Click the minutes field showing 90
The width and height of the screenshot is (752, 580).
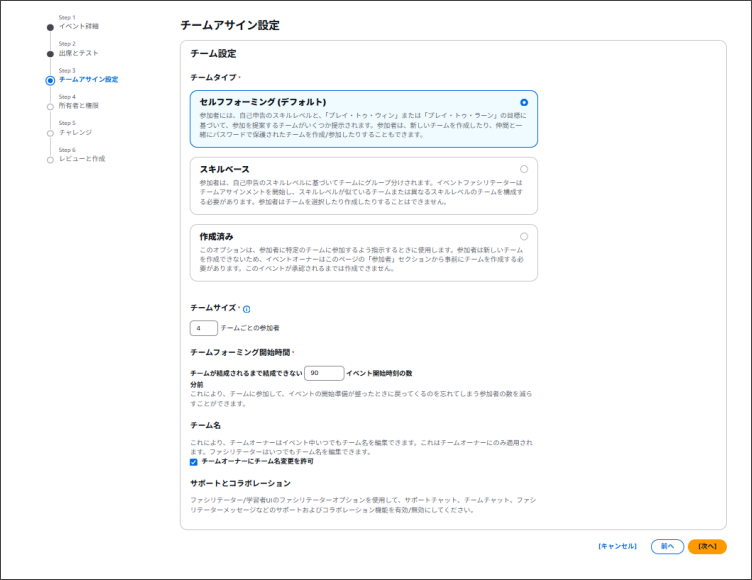(x=323, y=372)
